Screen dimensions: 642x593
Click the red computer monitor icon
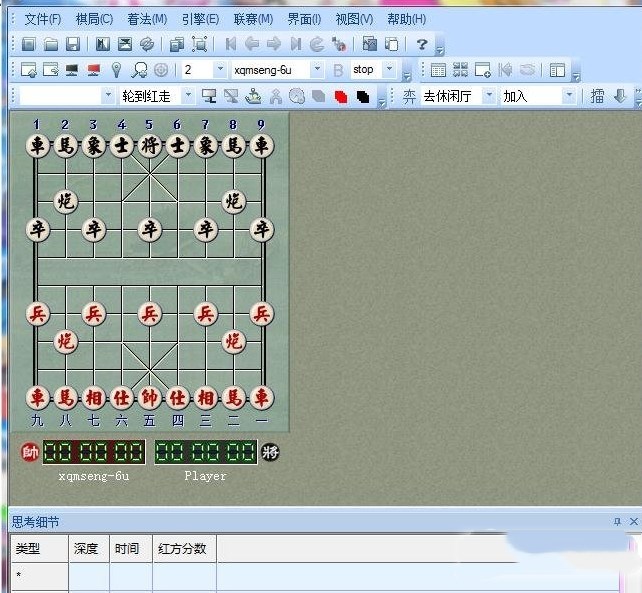[94, 70]
